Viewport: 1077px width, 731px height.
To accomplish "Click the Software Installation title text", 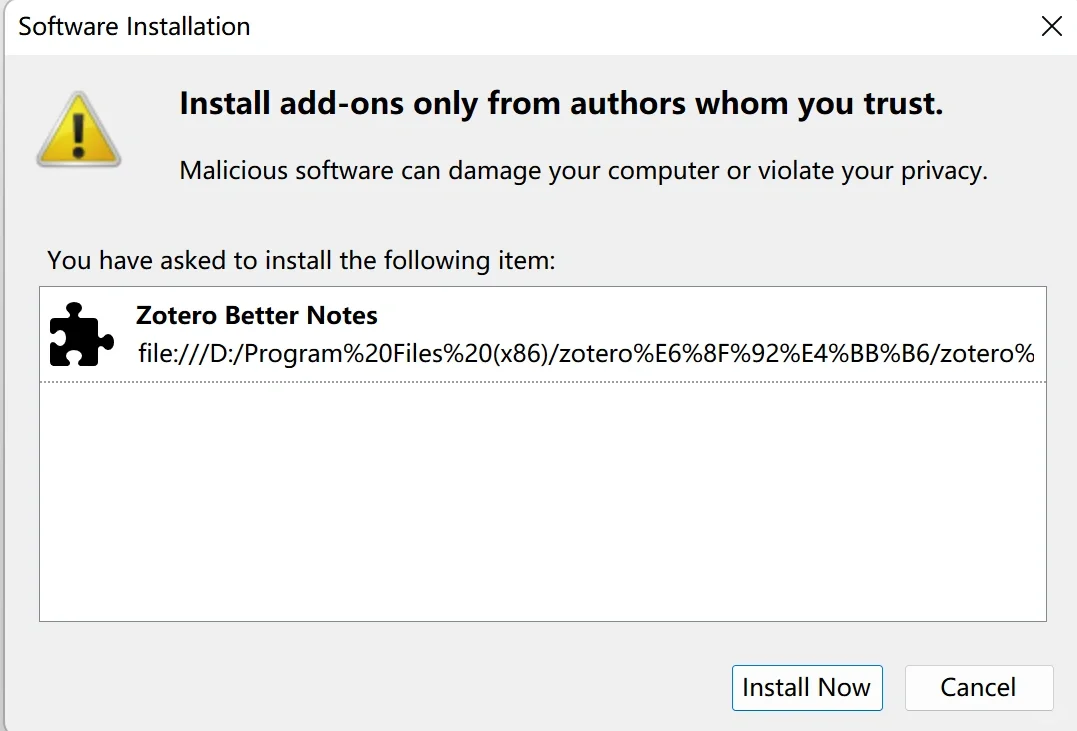I will point(134,27).
